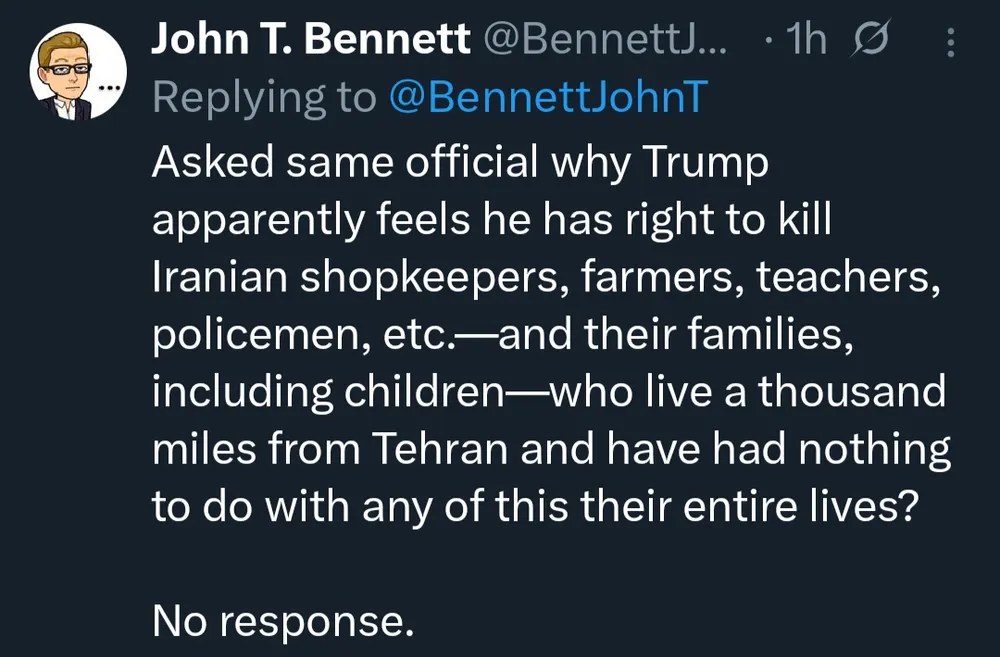Open the tweet's 1h timestamp

[807, 40]
